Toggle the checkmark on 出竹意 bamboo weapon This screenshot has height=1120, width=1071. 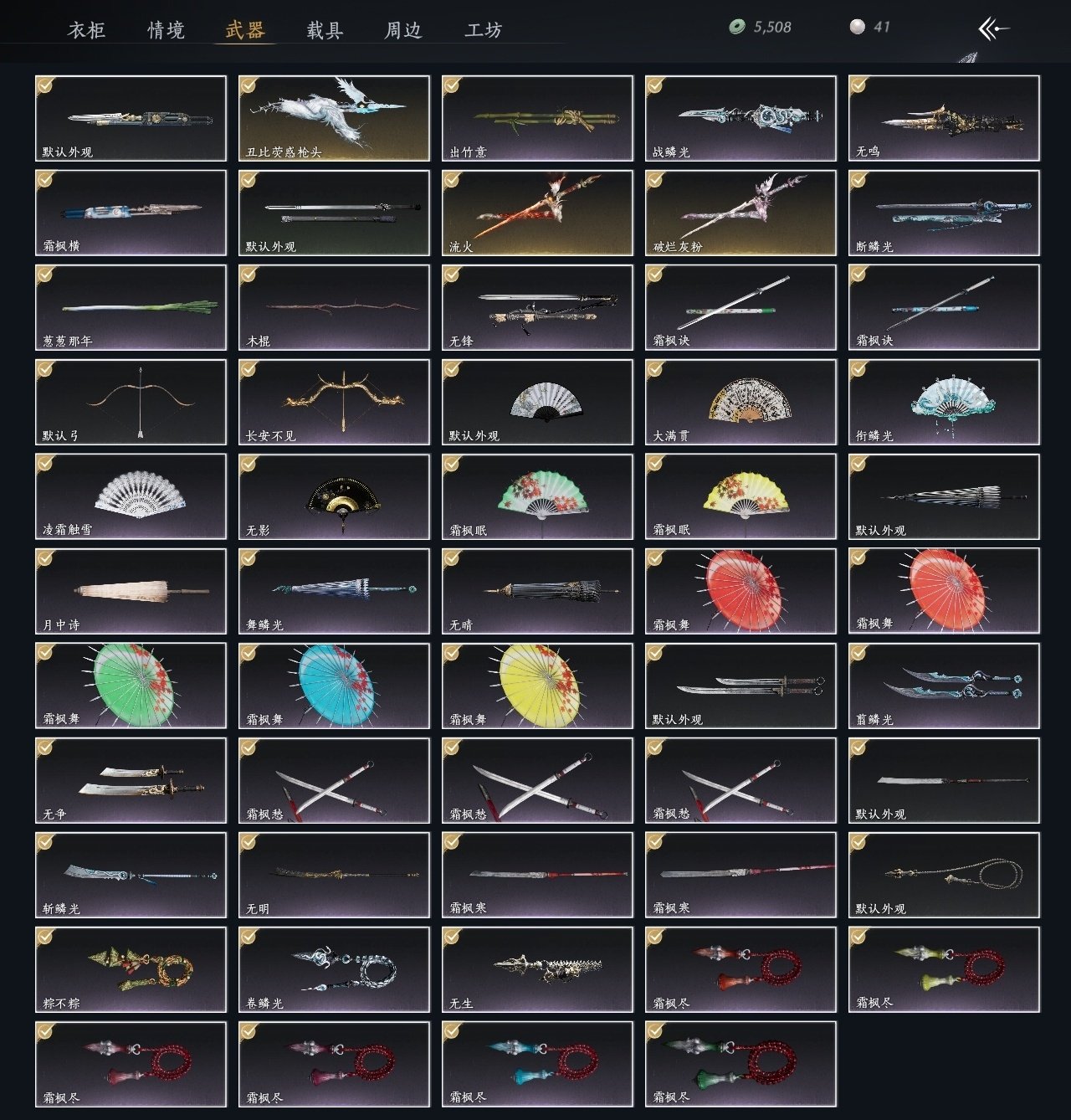(x=453, y=85)
